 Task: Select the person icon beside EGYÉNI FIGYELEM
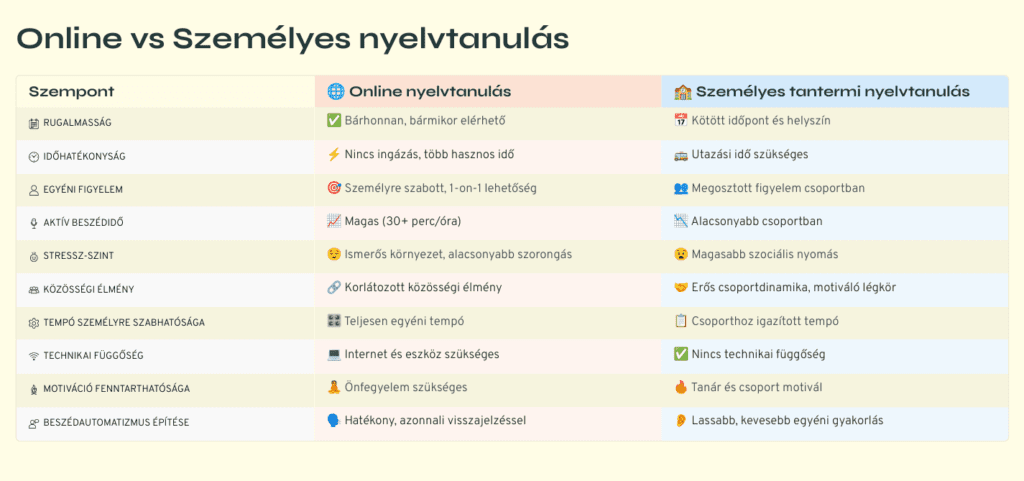(34, 189)
